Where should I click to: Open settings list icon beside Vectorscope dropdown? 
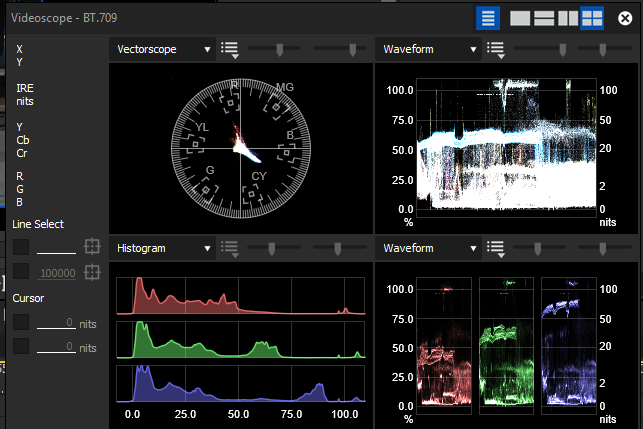[229, 50]
